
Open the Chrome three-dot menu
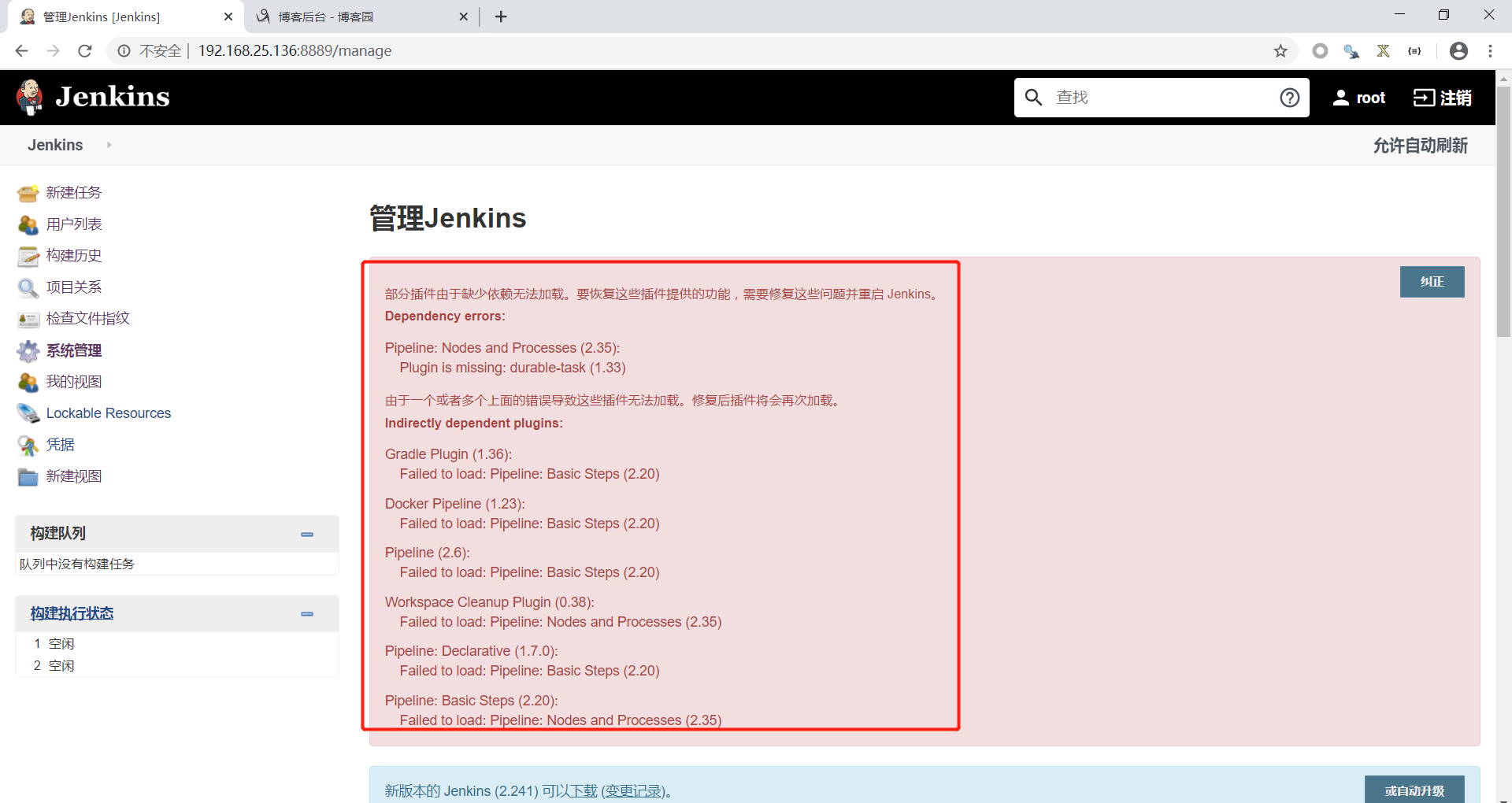click(1490, 51)
